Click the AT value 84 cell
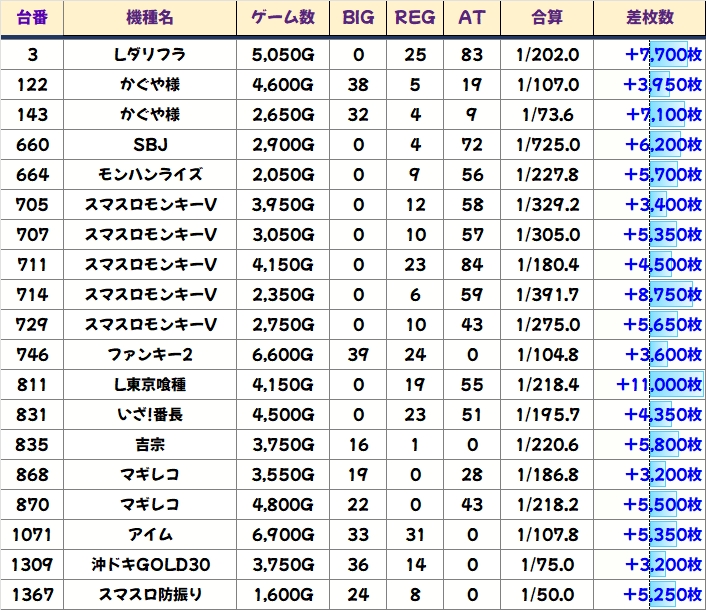706x610 pixels. tap(472, 265)
